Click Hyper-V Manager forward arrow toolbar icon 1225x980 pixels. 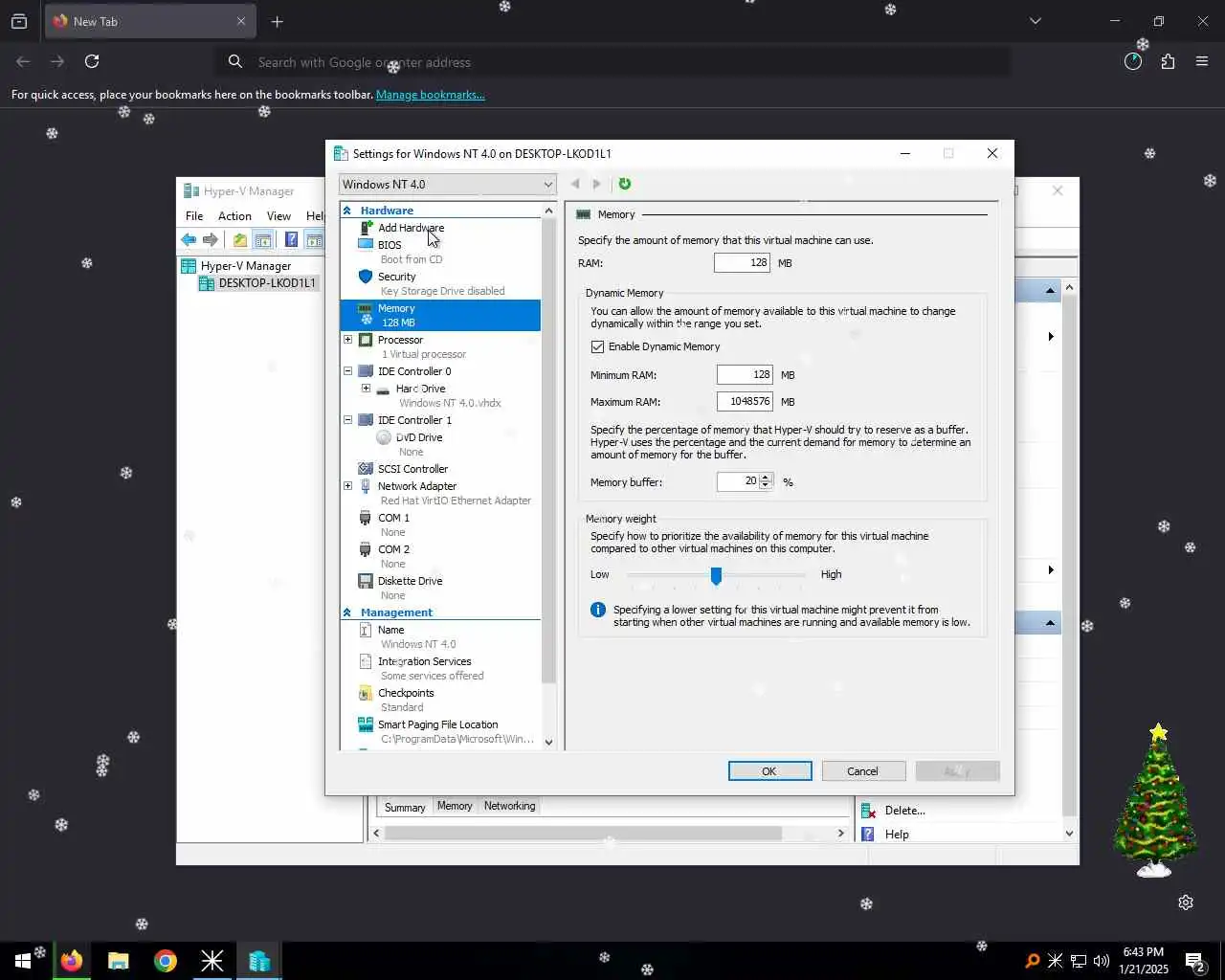211,239
